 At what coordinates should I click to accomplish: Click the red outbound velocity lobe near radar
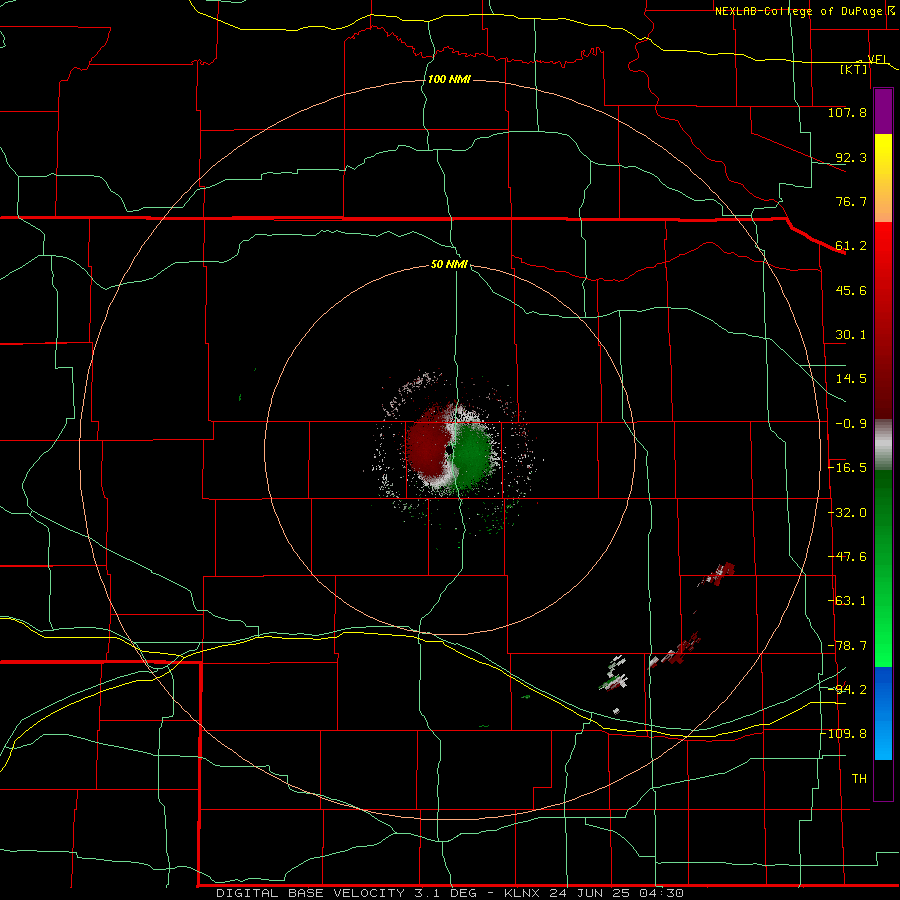[428, 447]
